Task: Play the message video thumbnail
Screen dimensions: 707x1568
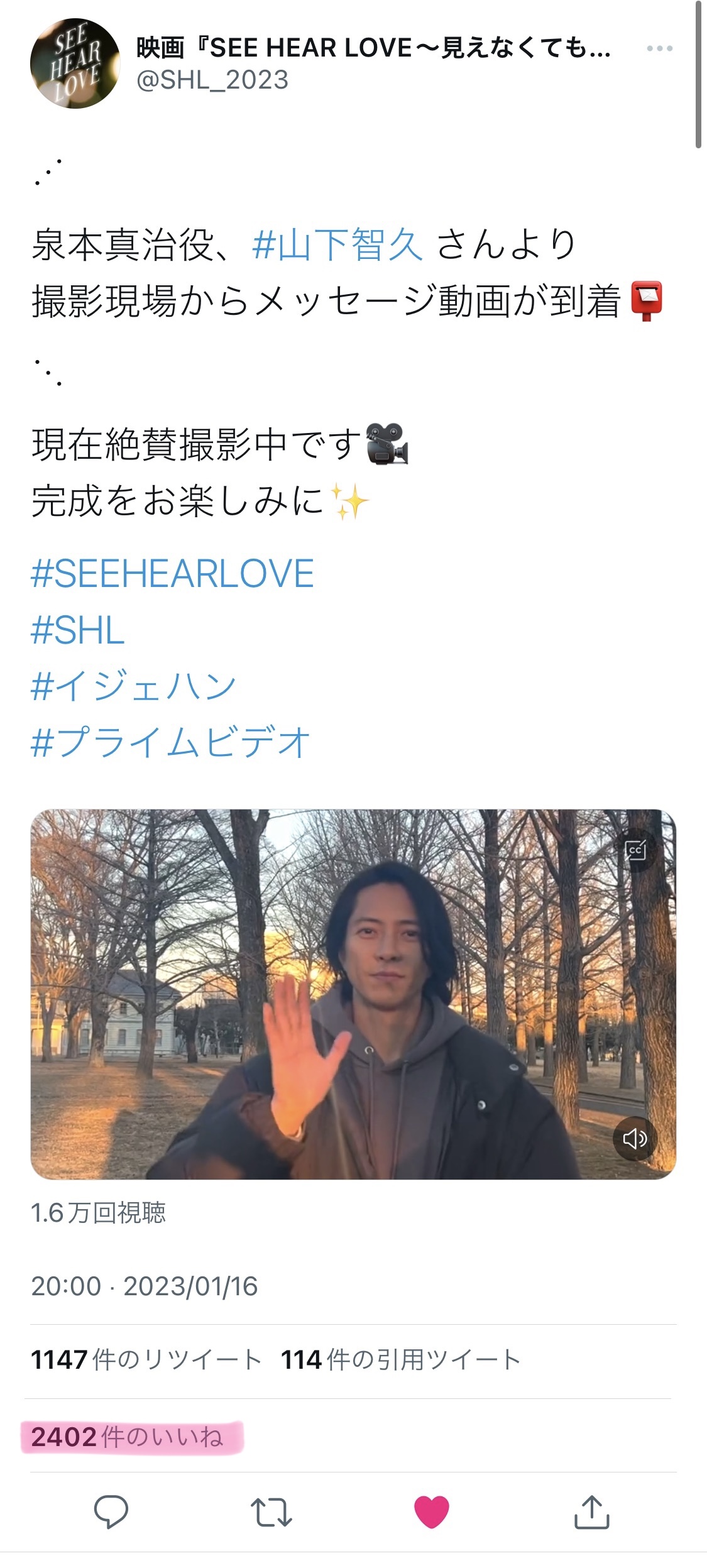Action: [x=353, y=994]
